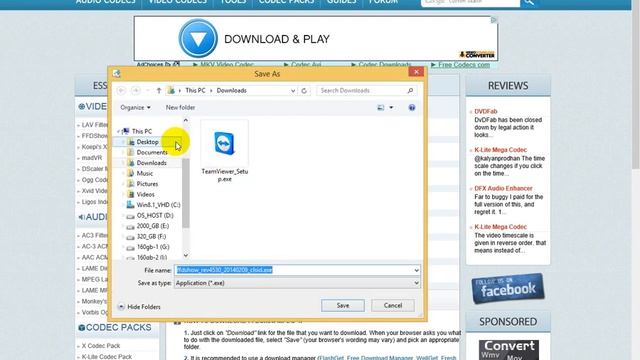
Task: Click the Convert sponsored banner
Action: pyautogui.click(x=509, y=350)
